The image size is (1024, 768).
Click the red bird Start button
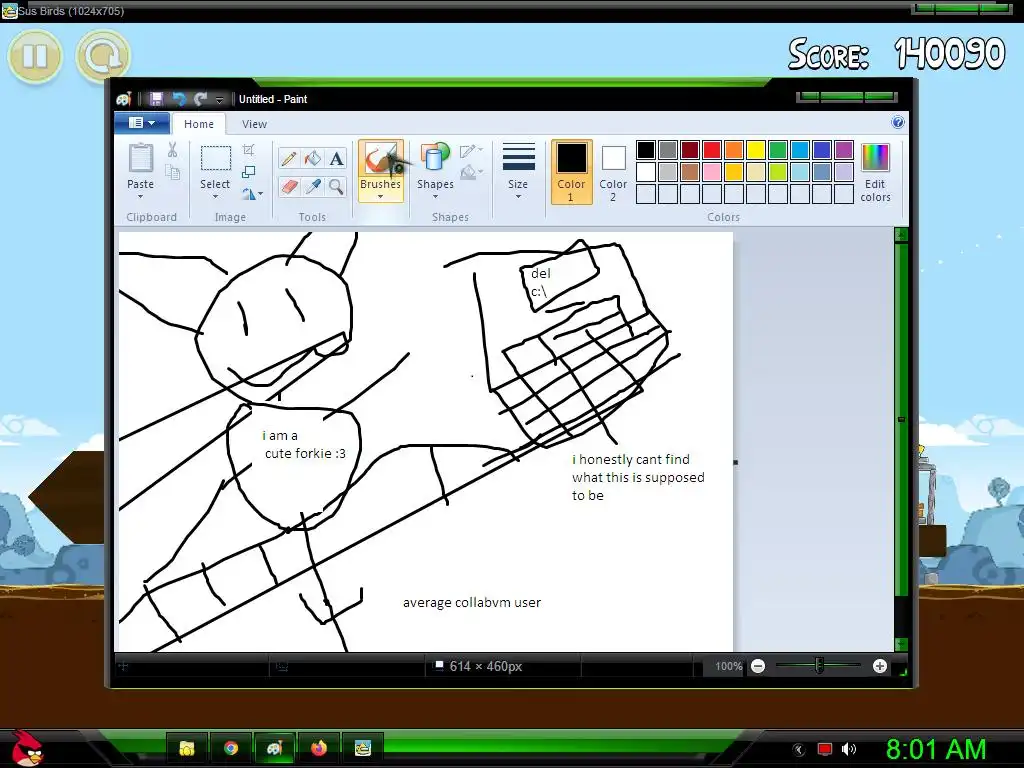point(27,748)
